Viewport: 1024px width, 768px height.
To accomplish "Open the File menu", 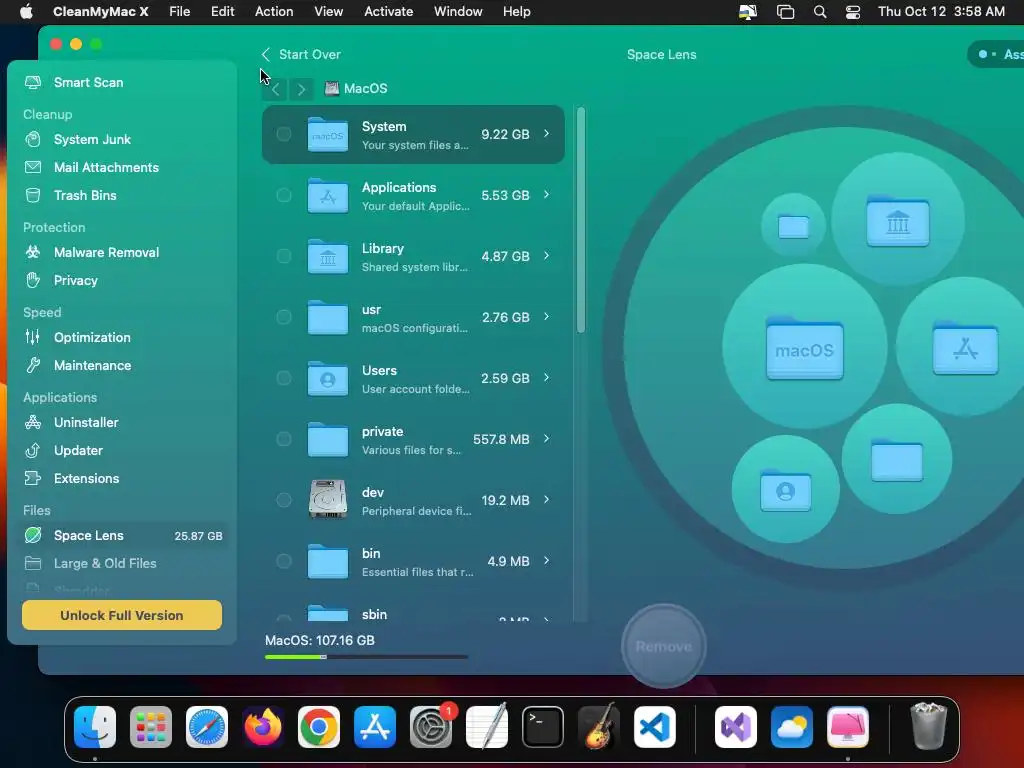I will (x=180, y=12).
